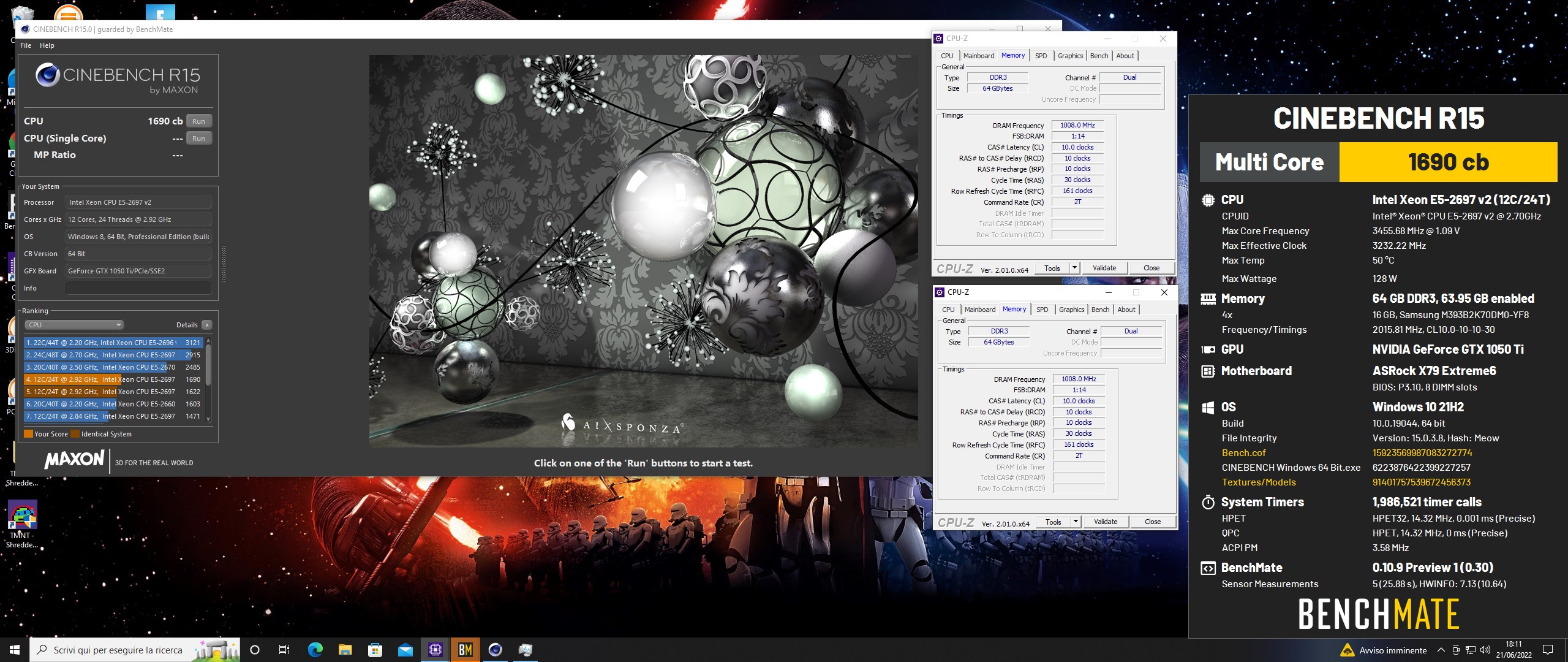Image resolution: width=1568 pixels, height=662 pixels.
Task: Open the notification center icon
Action: coord(1548,650)
